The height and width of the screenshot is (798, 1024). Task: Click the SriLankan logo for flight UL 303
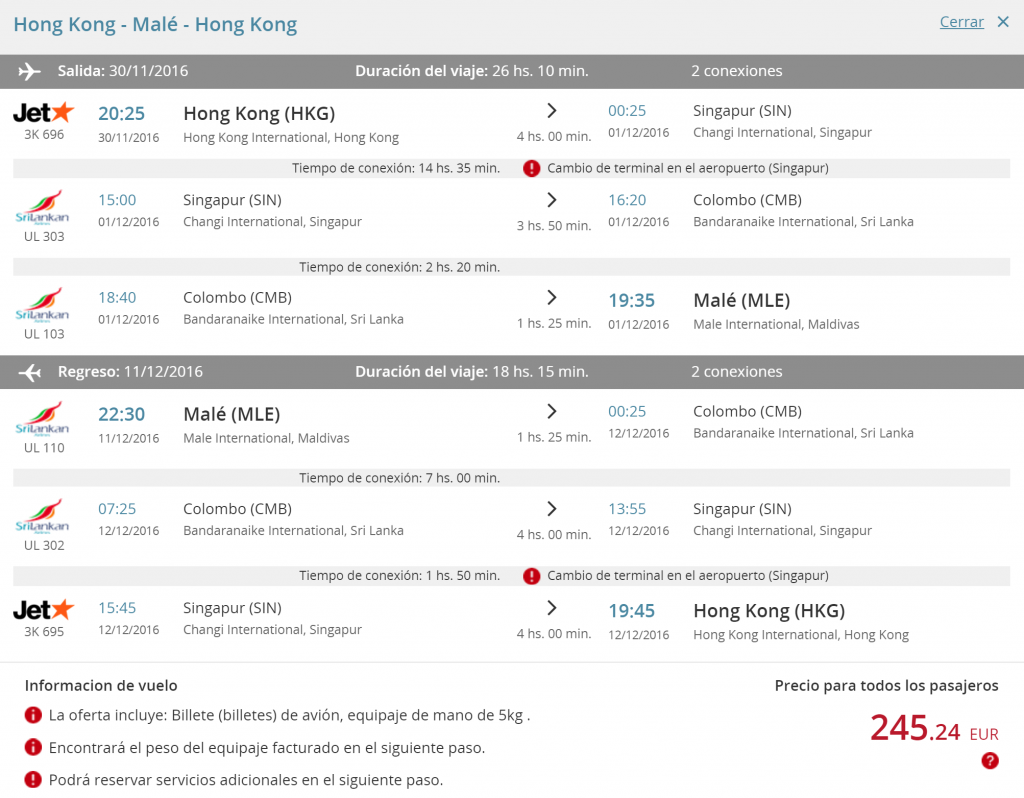point(42,207)
